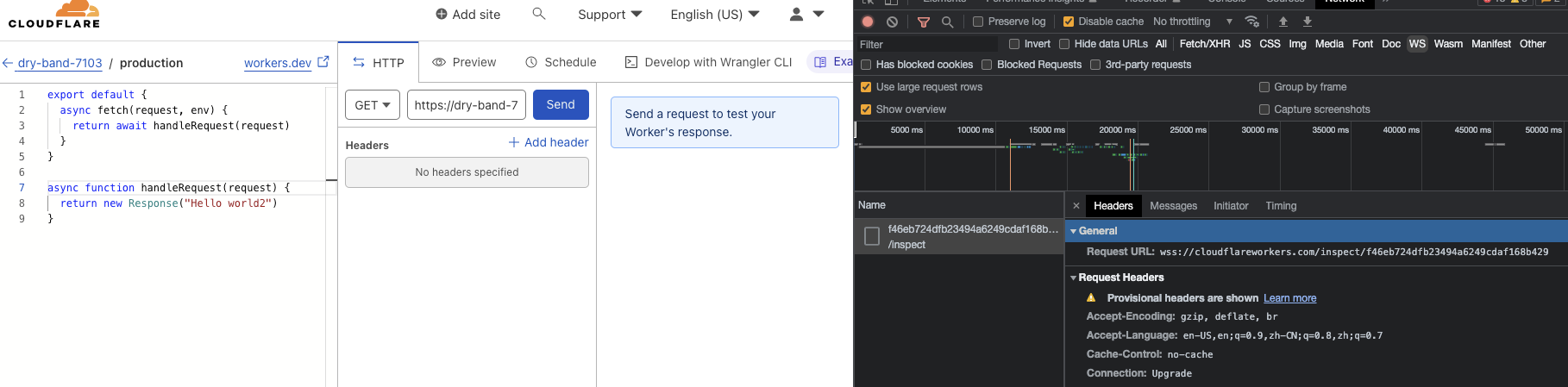Open the English (US) language dropdown
Image resolution: width=1568 pixels, height=387 pixels.
715,15
